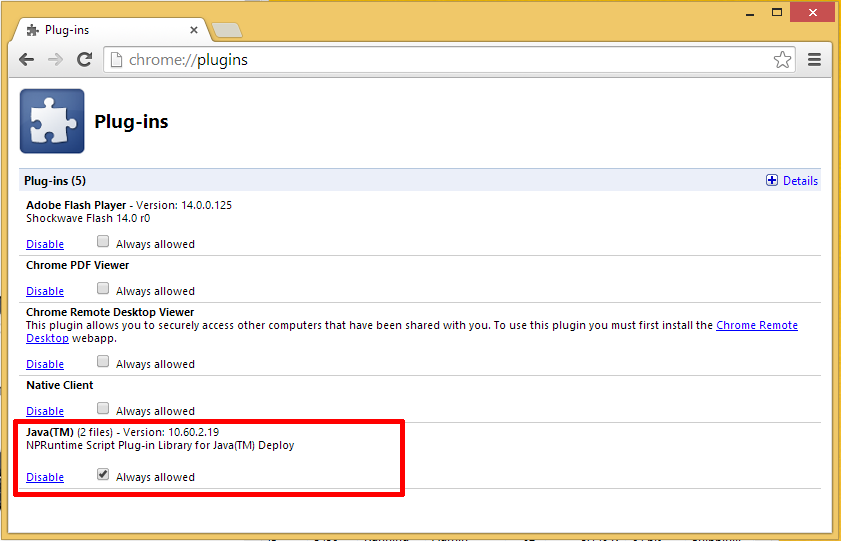841x541 pixels.
Task: Check Always allowed for Chrome Remote Desktop Viewer
Action: (x=103, y=361)
